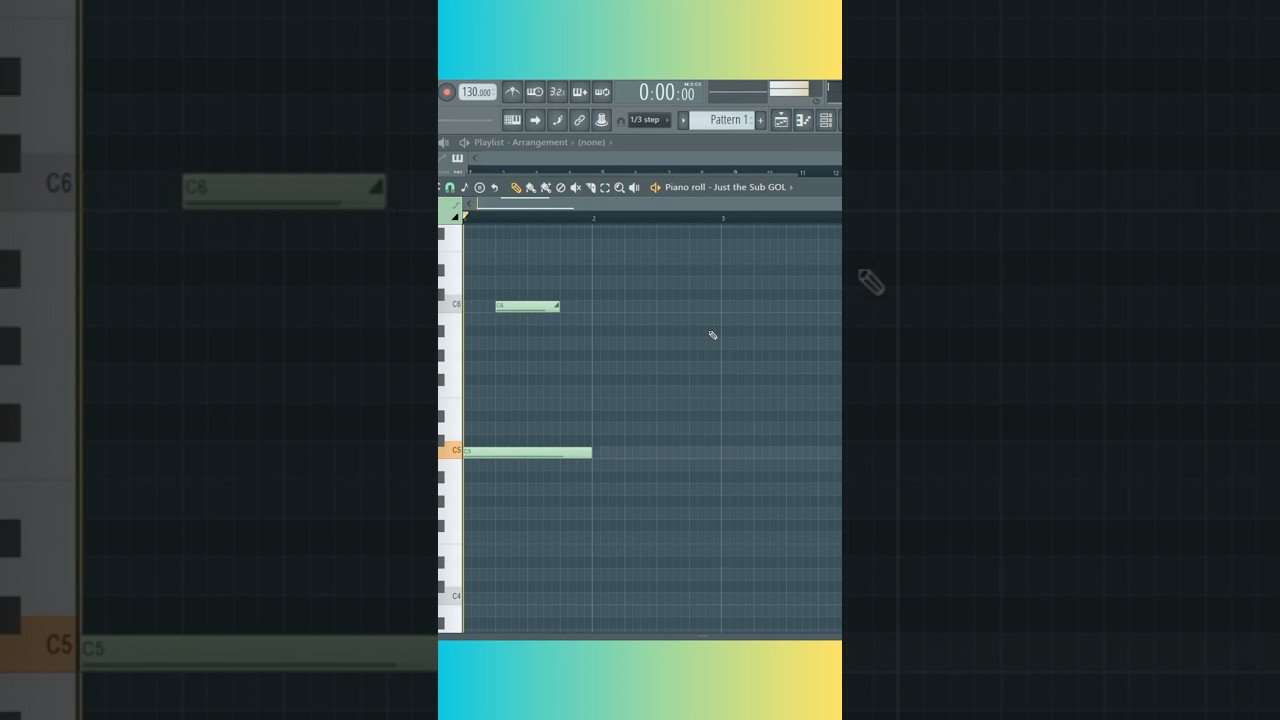
Task: Toggle wait for input before recording
Action: pos(535,92)
